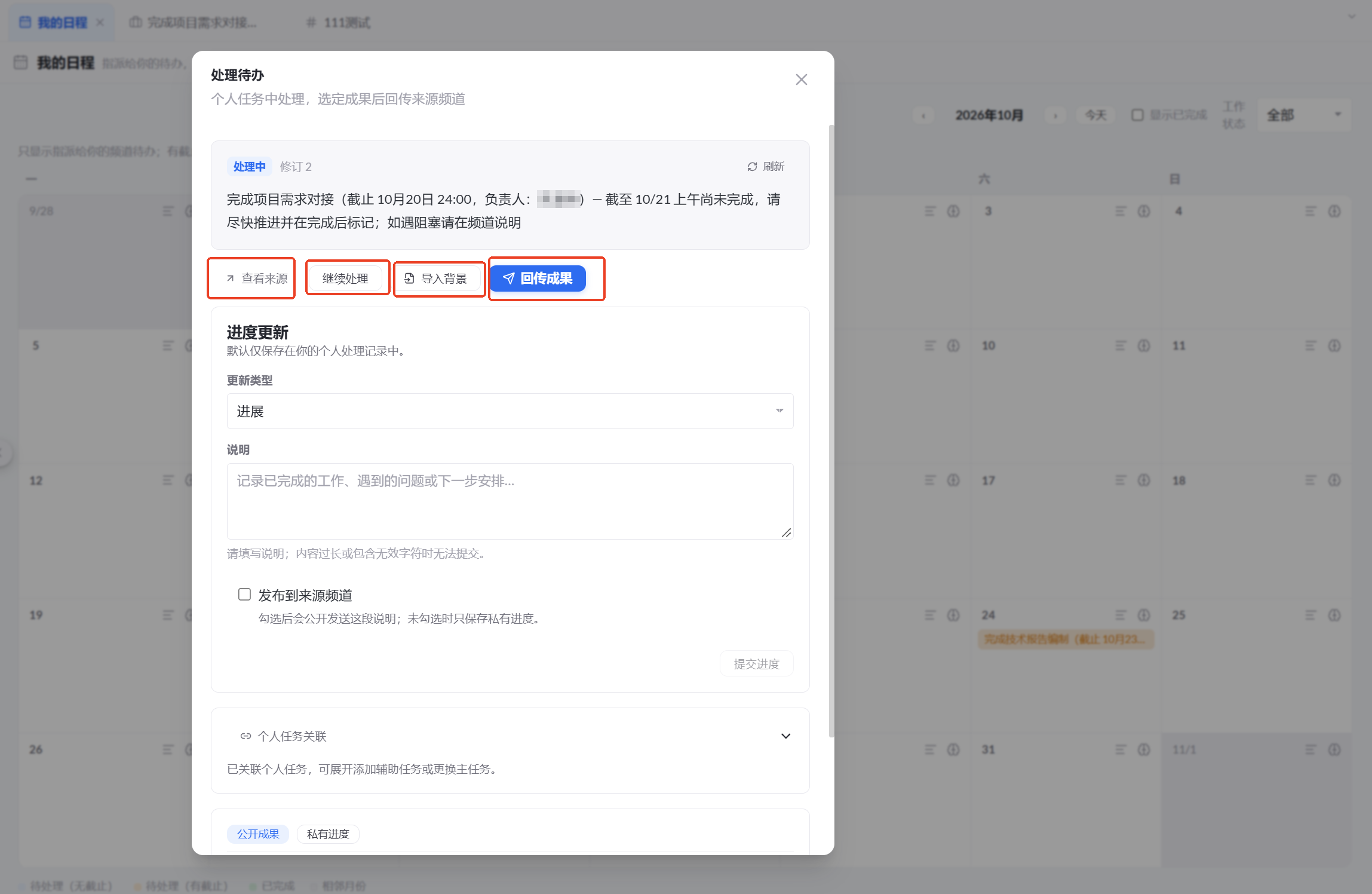Open the 111测试 channel tab
The width and height of the screenshot is (1372, 894).
(x=339, y=23)
